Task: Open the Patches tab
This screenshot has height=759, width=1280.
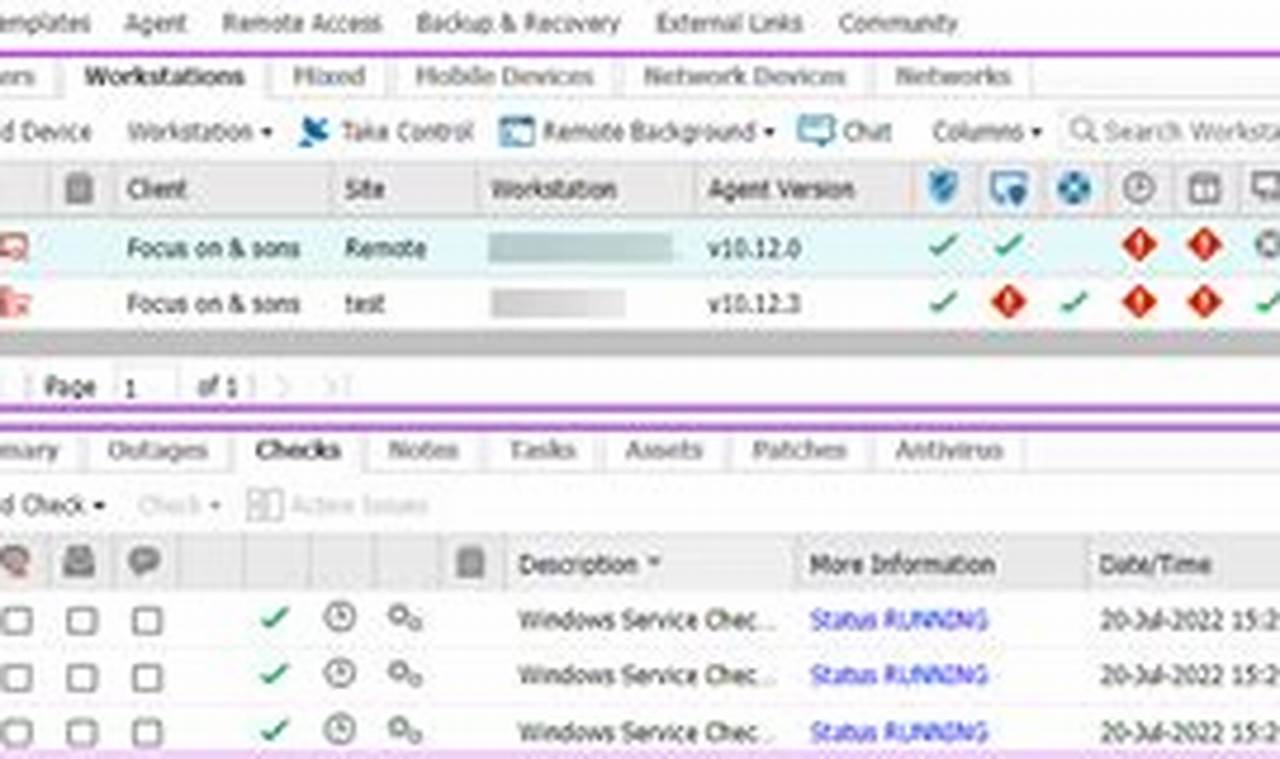Action: (x=799, y=451)
